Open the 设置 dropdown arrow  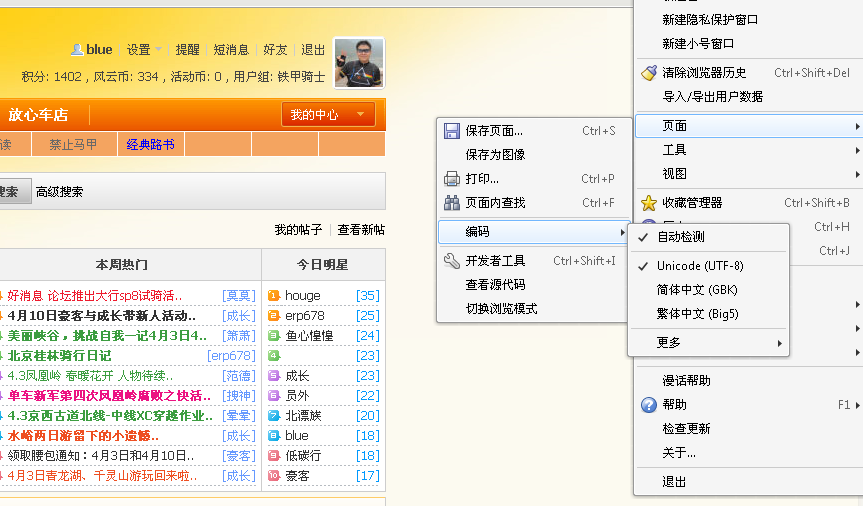click(159, 50)
